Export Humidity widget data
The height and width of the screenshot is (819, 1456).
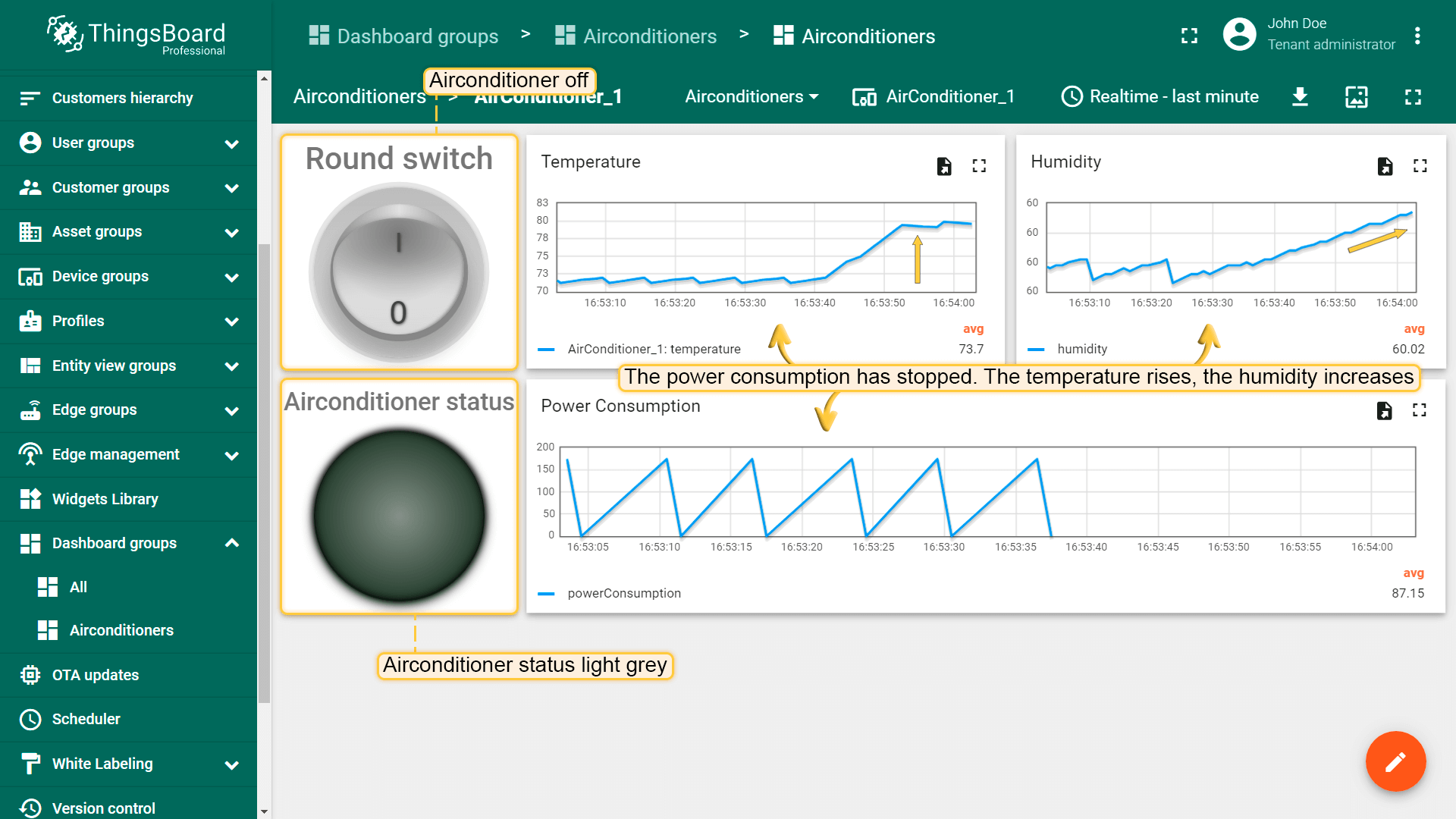tap(1385, 166)
